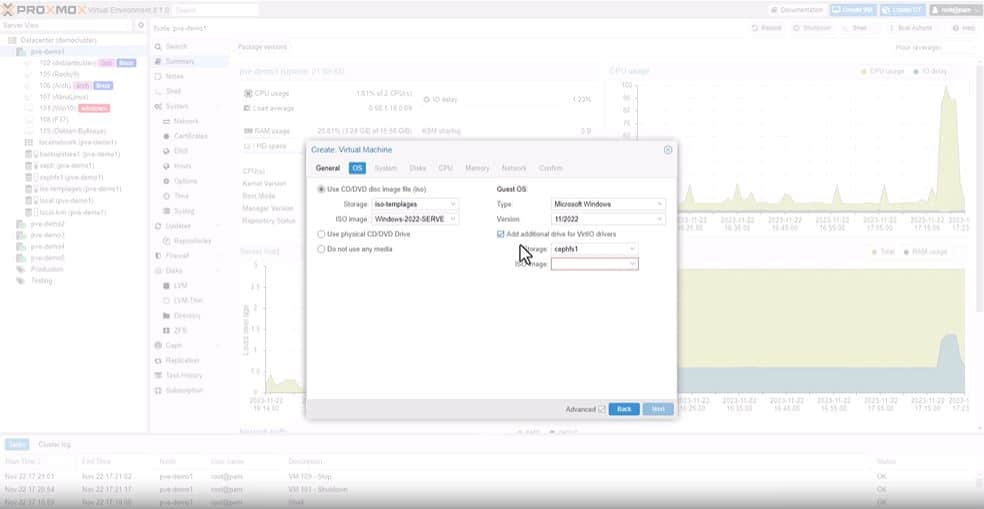Click the Testing tag icon in tree
984x509 pixels.
pyautogui.click(x=20, y=281)
